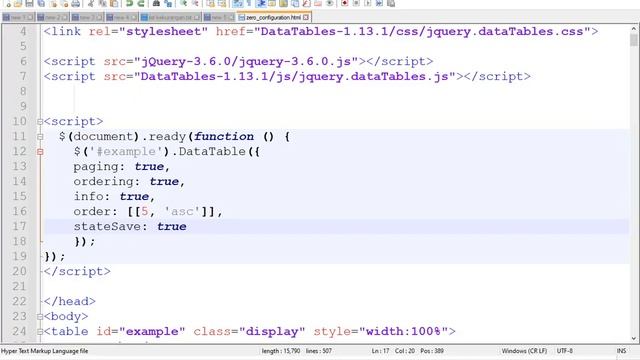
Task: Select the zero_configuration.html tab
Action: click(273, 18)
